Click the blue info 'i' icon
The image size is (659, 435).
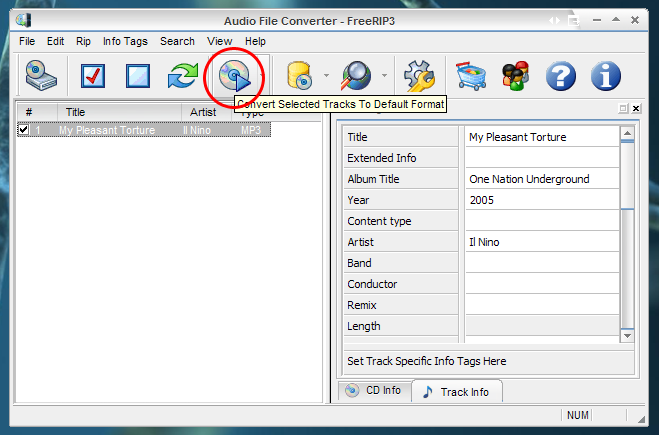click(606, 76)
